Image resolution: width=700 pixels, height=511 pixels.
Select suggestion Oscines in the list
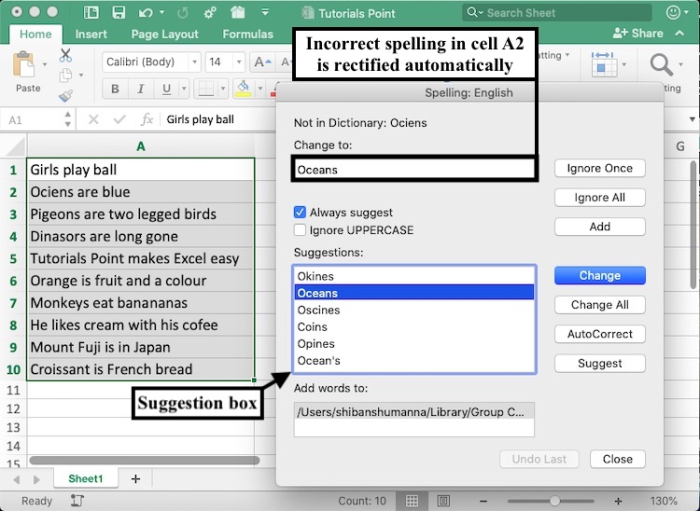coord(414,310)
